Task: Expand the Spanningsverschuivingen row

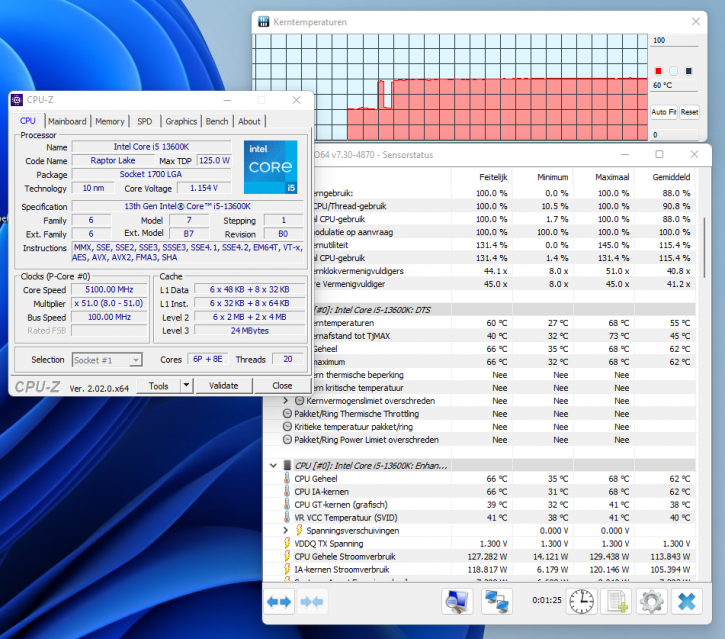Action: (x=286, y=530)
